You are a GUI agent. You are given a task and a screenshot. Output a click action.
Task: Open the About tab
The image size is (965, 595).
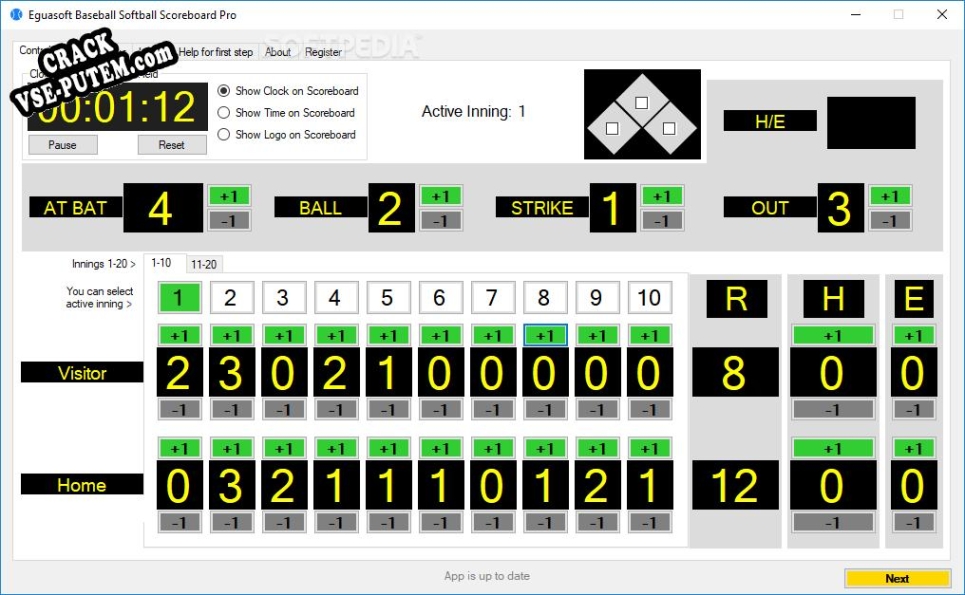[x=278, y=52]
